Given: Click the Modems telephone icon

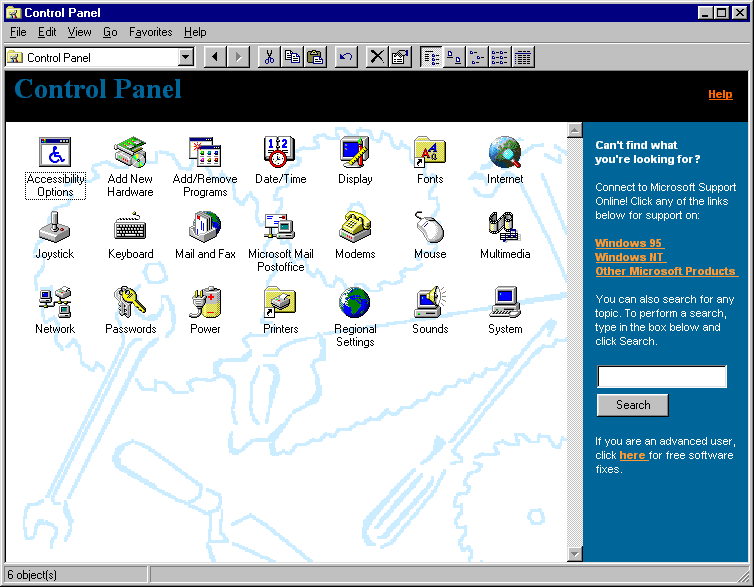Looking at the screenshot, I should click(x=355, y=227).
